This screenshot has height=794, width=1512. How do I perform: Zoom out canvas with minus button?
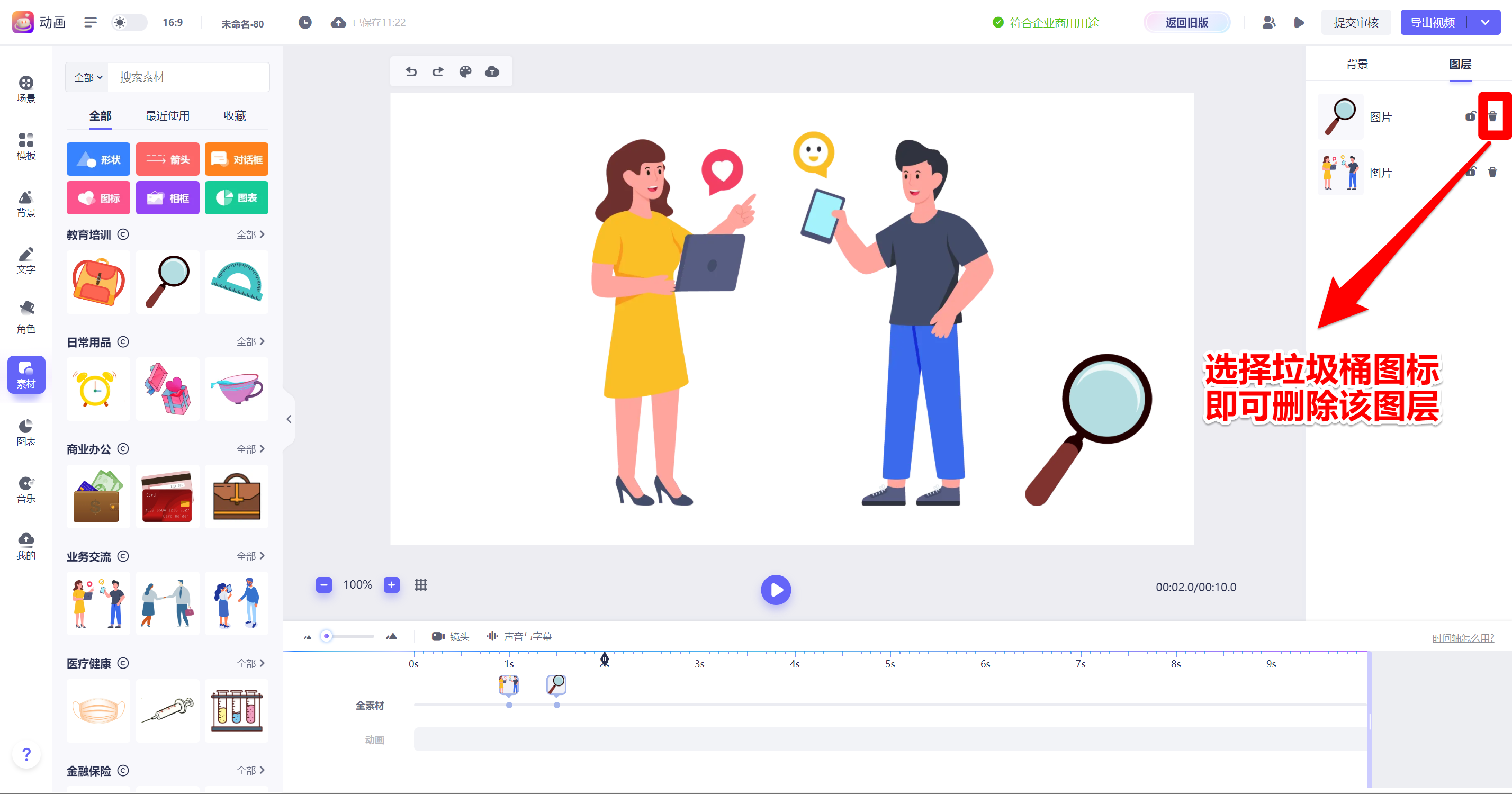[324, 584]
